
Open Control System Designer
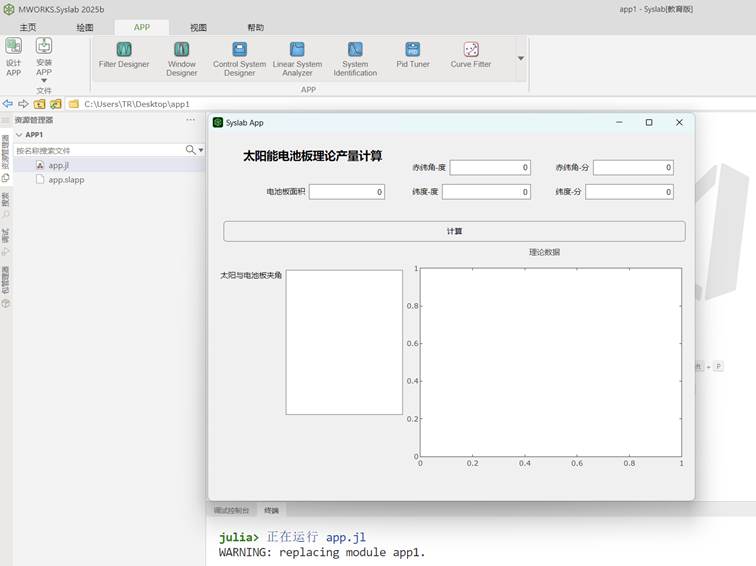[x=240, y=59]
